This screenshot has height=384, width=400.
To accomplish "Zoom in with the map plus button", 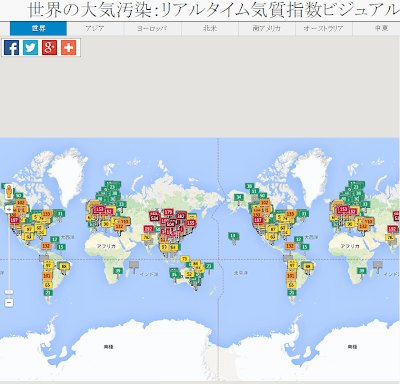I will pyautogui.click(x=9, y=209).
